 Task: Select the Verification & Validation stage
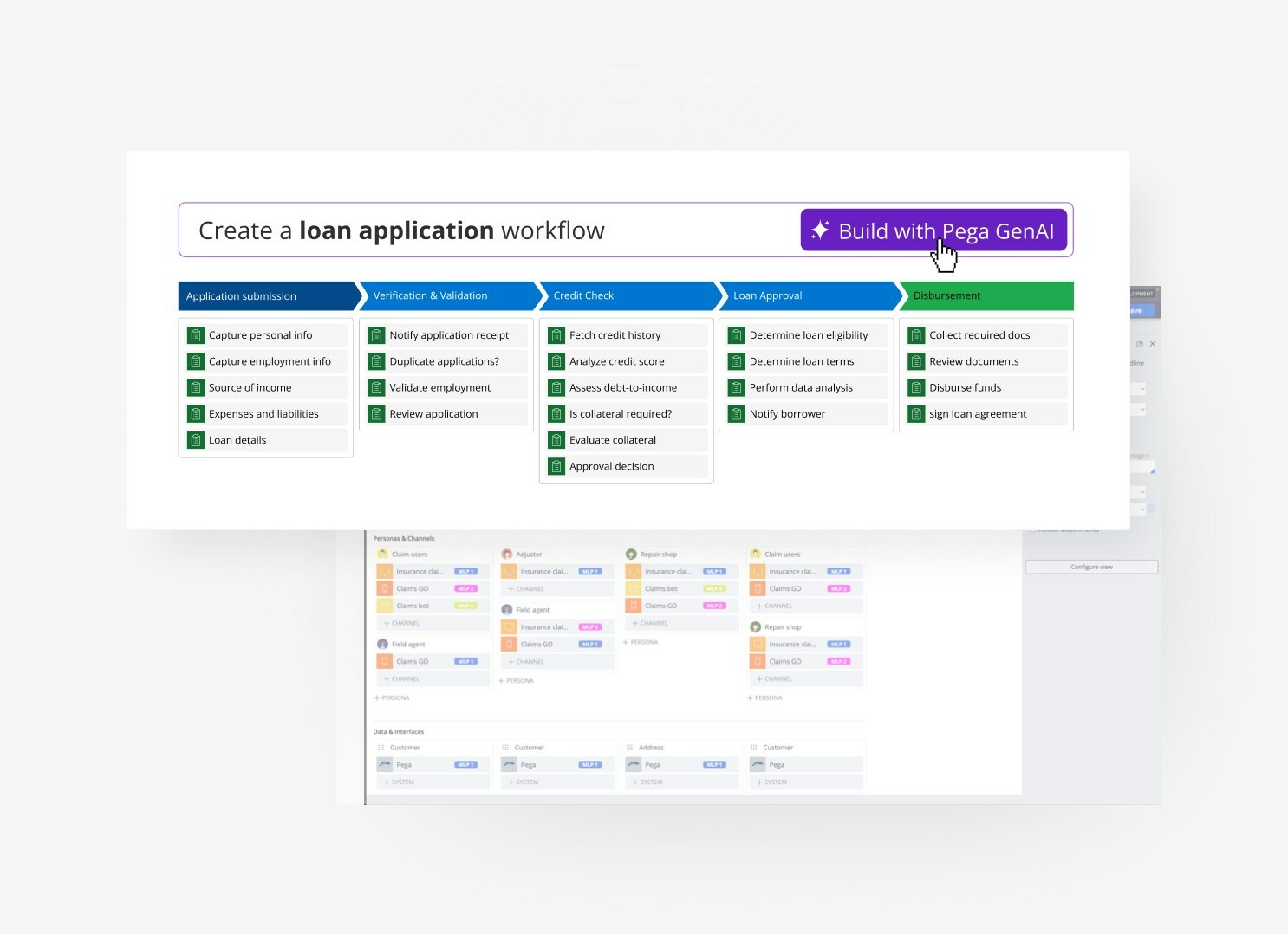pyautogui.click(x=449, y=296)
